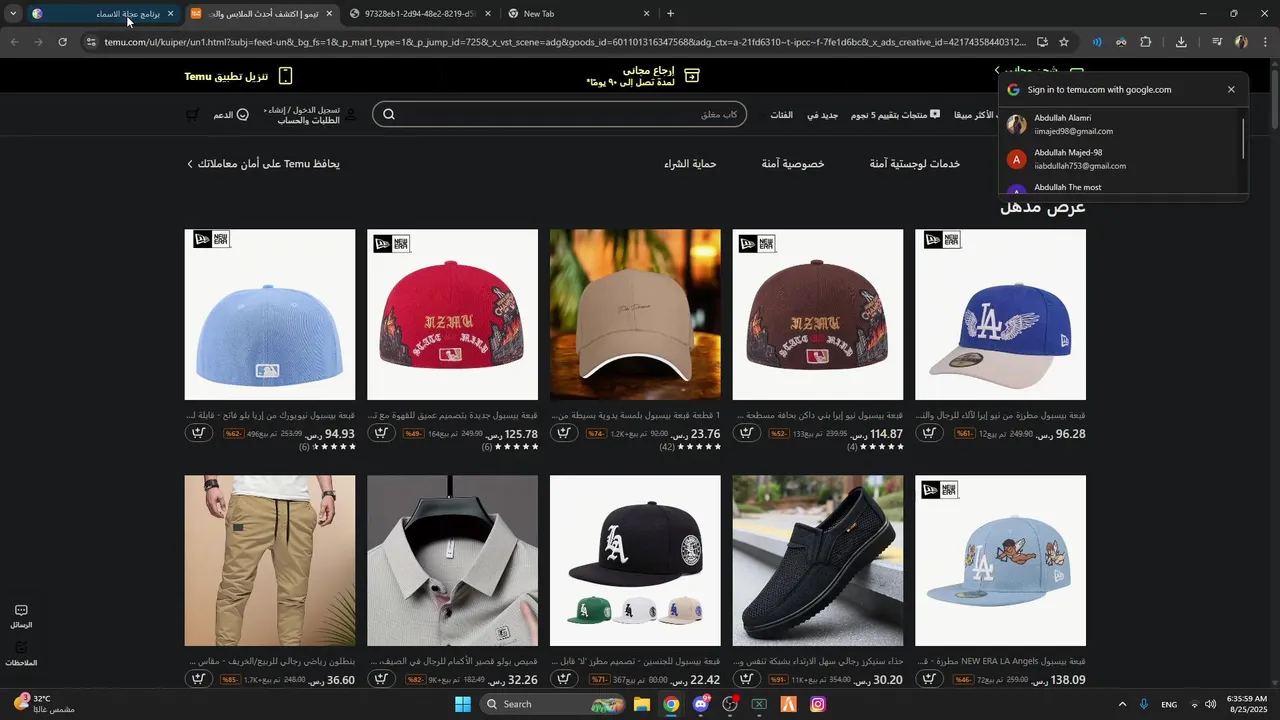Image resolution: width=1280 pixels, height=720 pixels.
Task: Bookmark this page with the star icon
Action: click(x=1064, y=42)
